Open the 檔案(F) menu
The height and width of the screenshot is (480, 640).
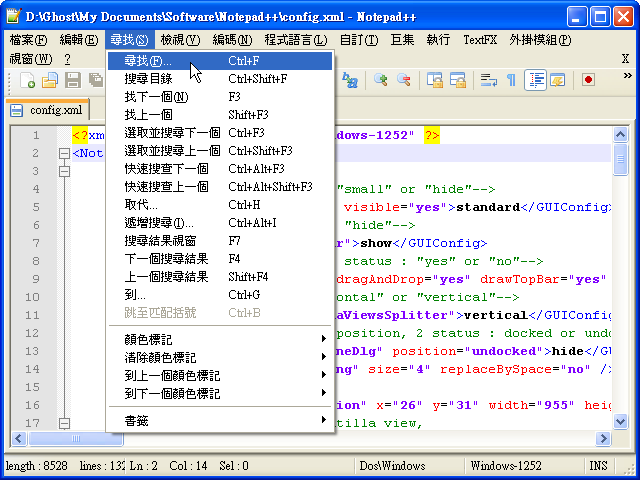pyautogui.click(x=28, y=40)
